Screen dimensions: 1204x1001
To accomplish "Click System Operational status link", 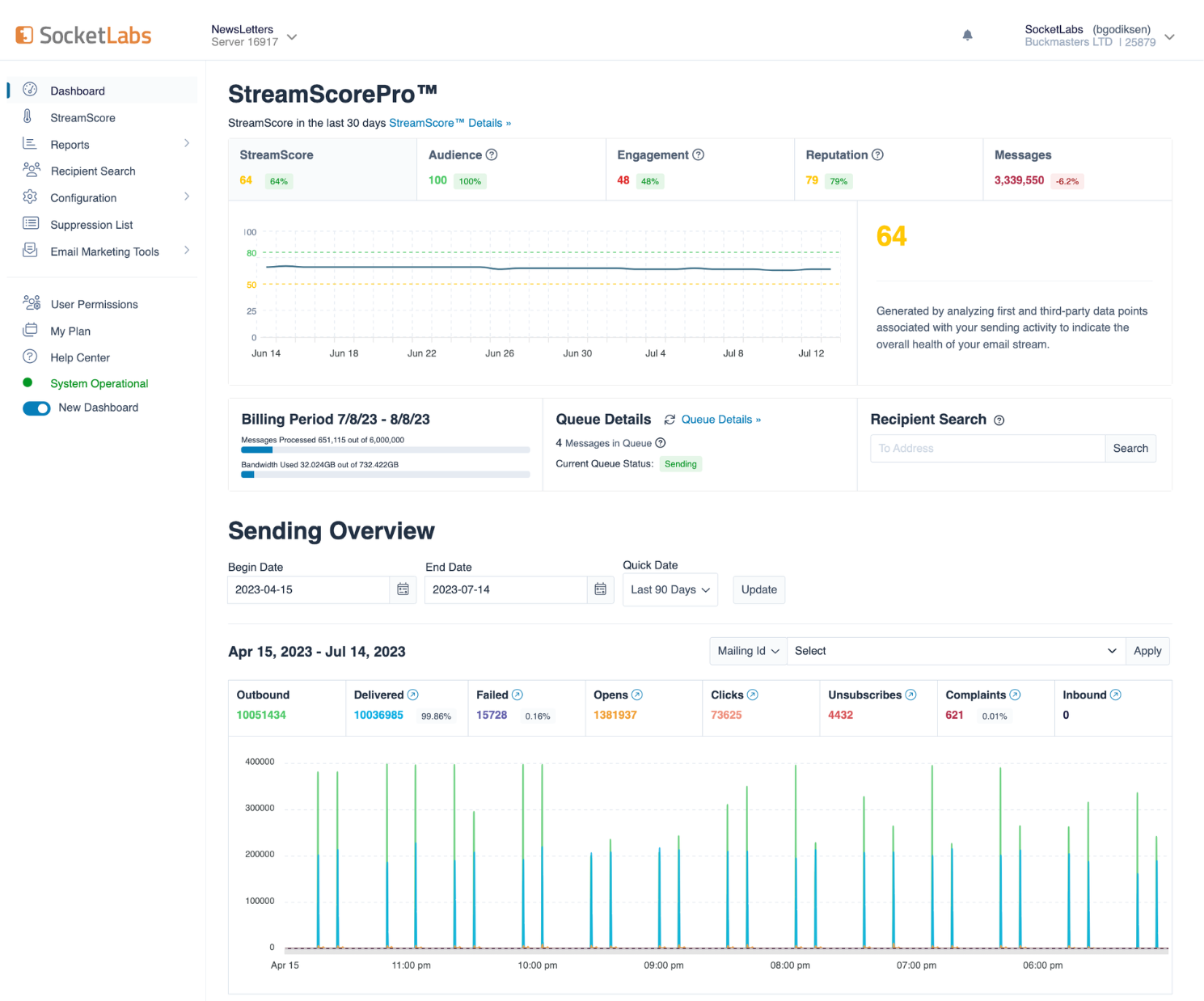I will pos(99,383).
